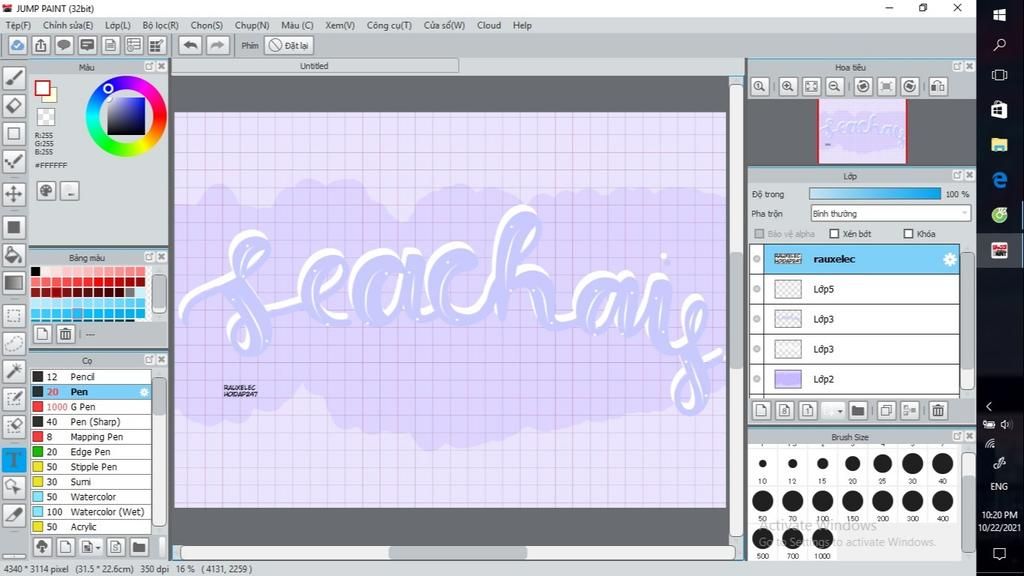Viewport: 1024px width, 576px height.
Task: Open the Lớp(L) menu
Action: click(118, 25)
